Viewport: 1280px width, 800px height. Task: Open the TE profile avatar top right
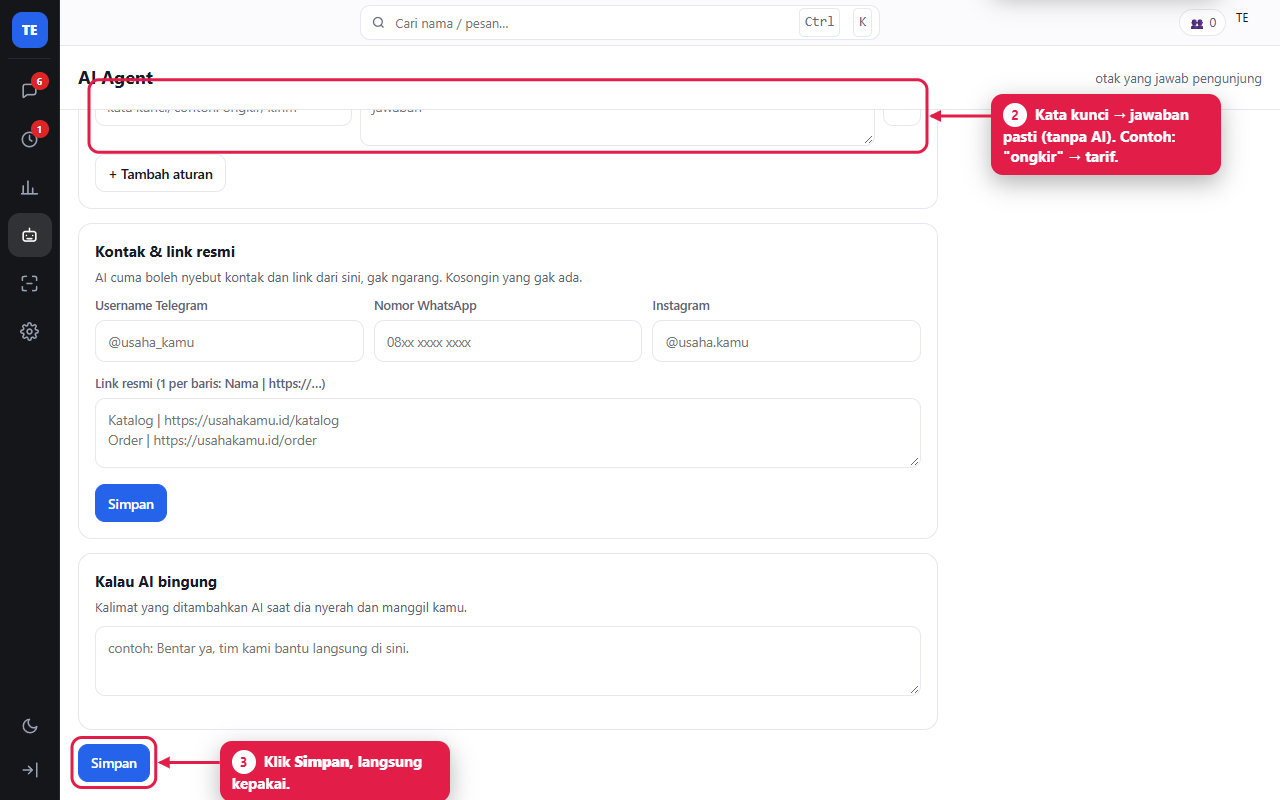[x=1242, y=18]
